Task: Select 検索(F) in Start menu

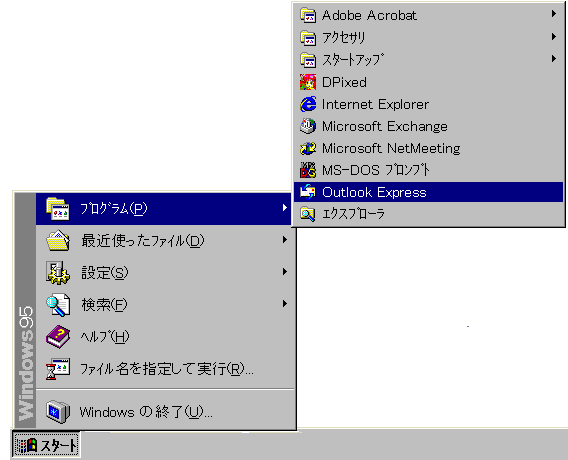Action: coord(165,304)
